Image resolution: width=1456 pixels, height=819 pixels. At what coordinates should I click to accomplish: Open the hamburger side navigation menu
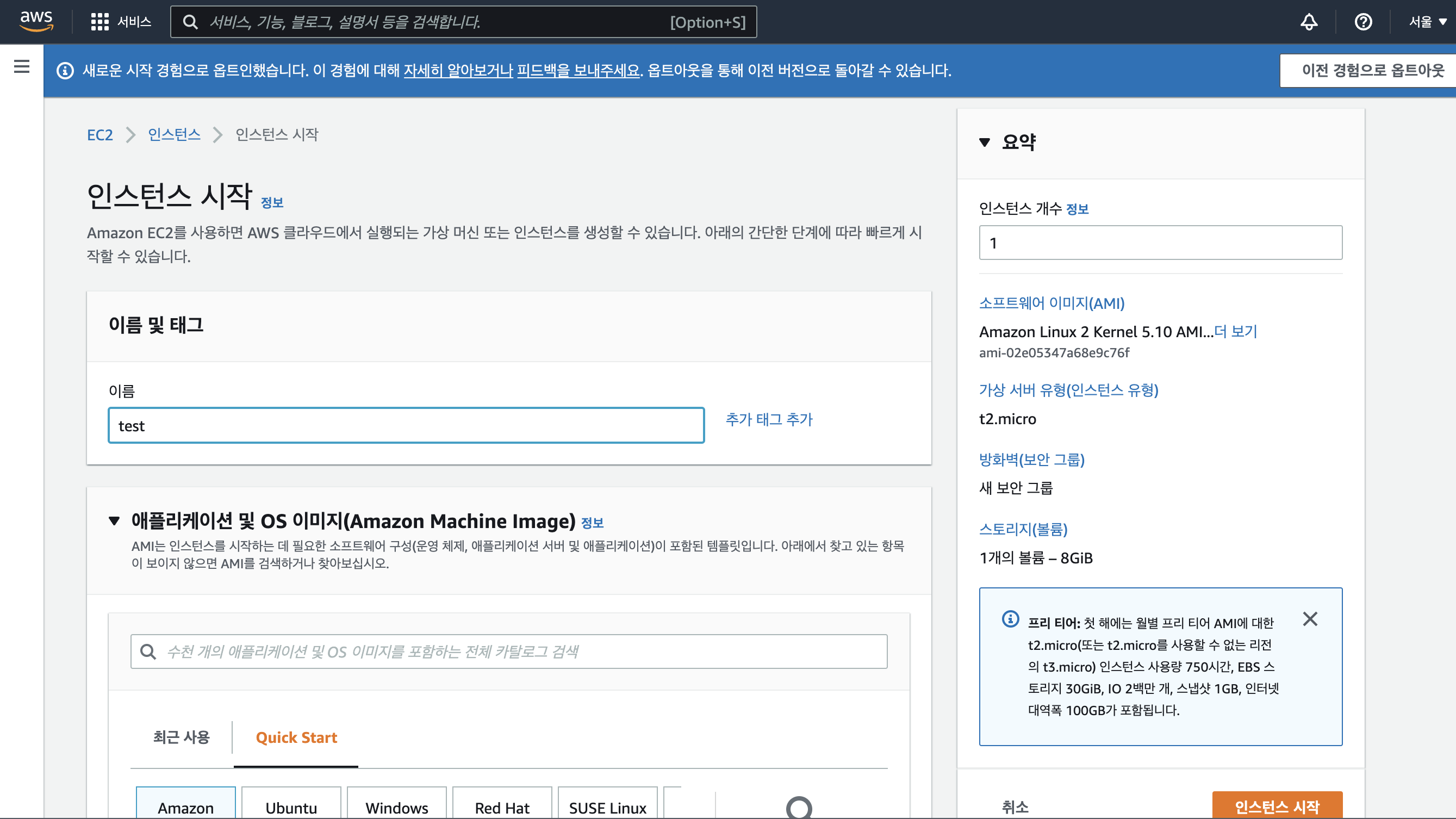(22, 67)
